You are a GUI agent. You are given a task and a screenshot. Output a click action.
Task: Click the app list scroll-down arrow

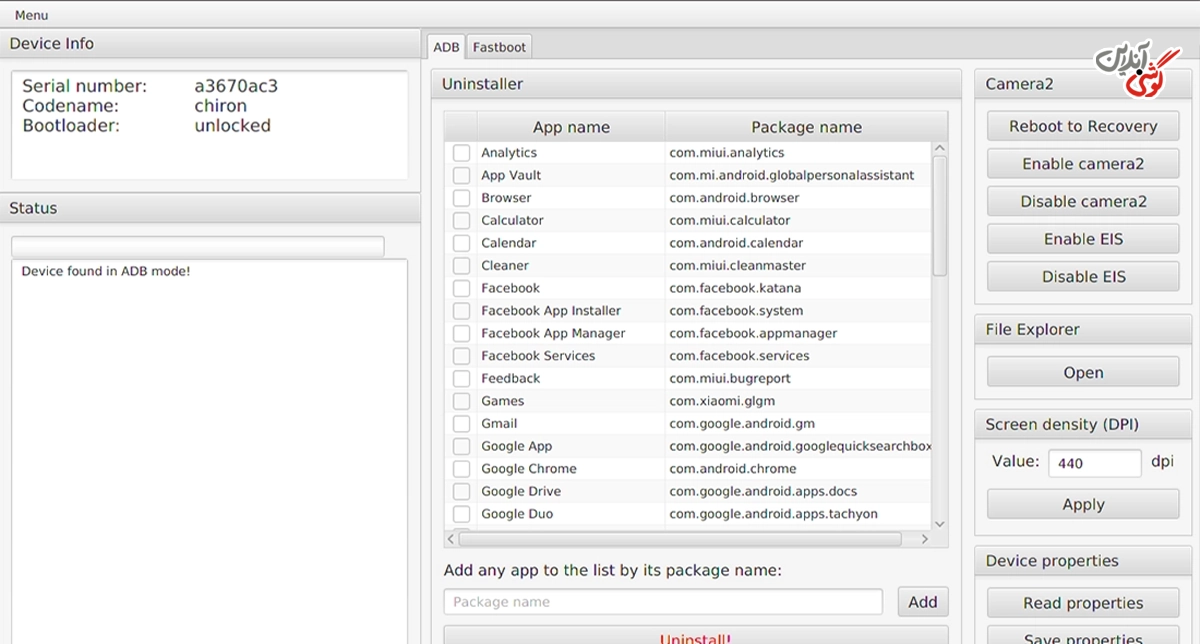(x=939, y=523)
